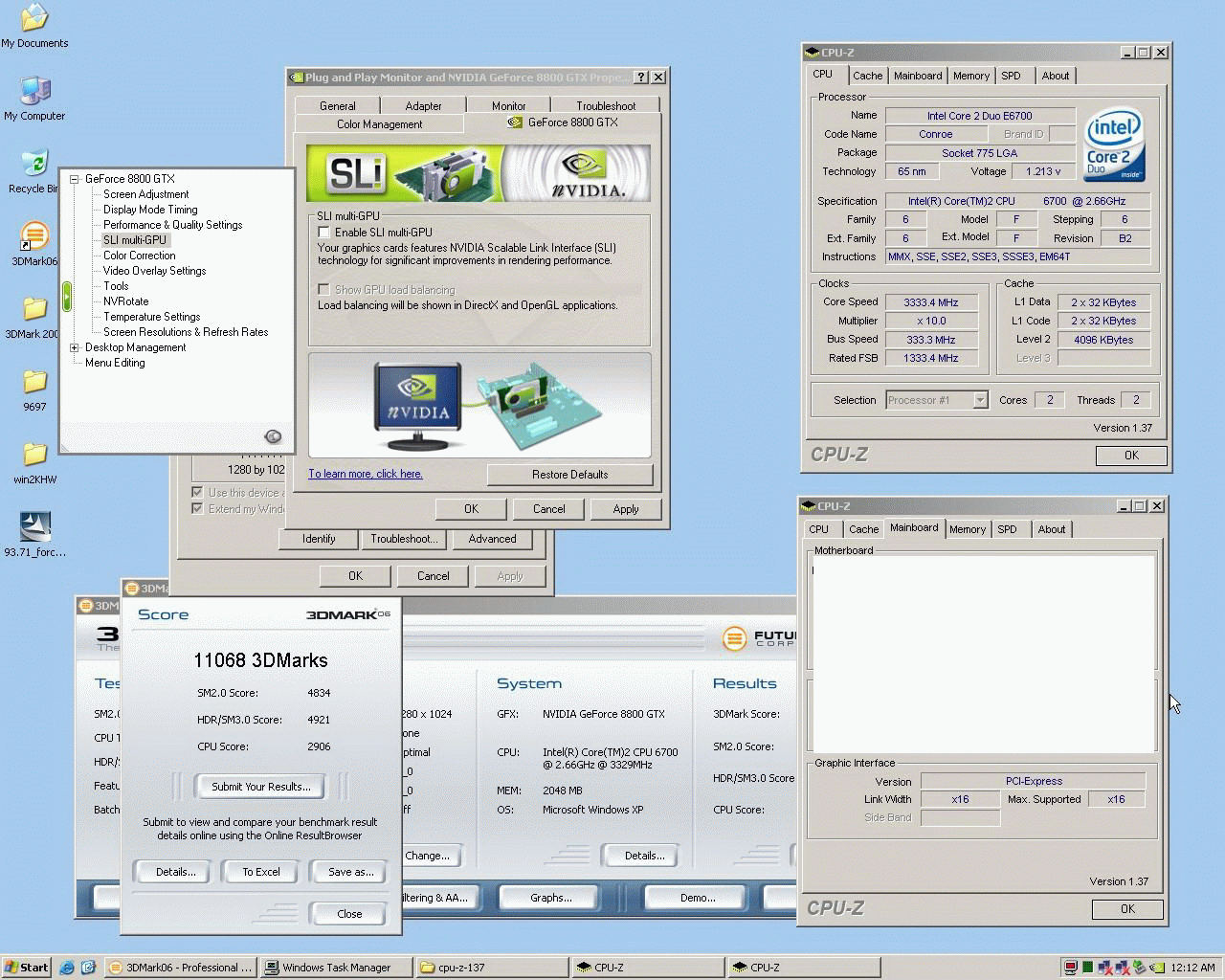Switch to Color Management tab

tap(379, 124)
